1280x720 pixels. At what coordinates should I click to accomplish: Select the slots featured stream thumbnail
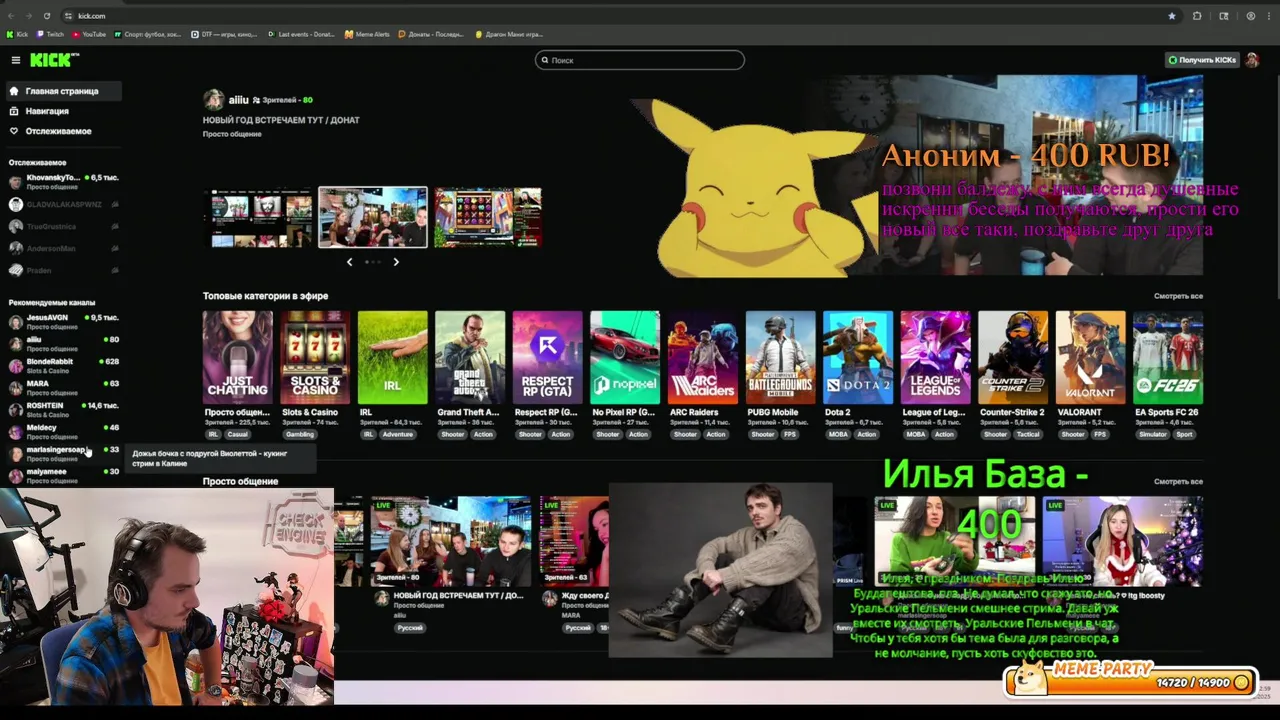pos(487,217)
